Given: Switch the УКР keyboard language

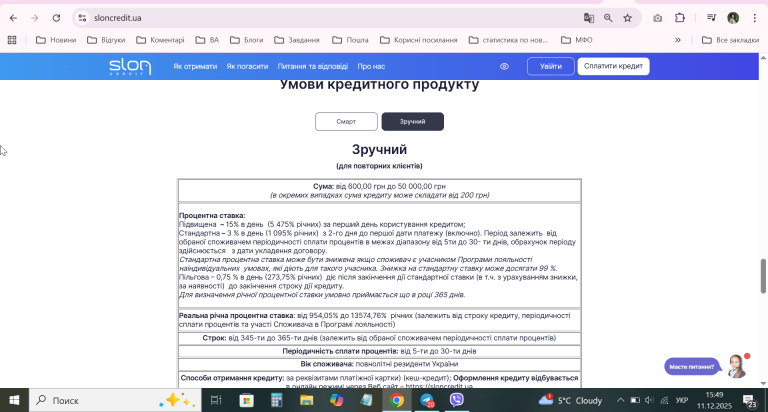Looking at the screenshot, I should pos(682,401).
